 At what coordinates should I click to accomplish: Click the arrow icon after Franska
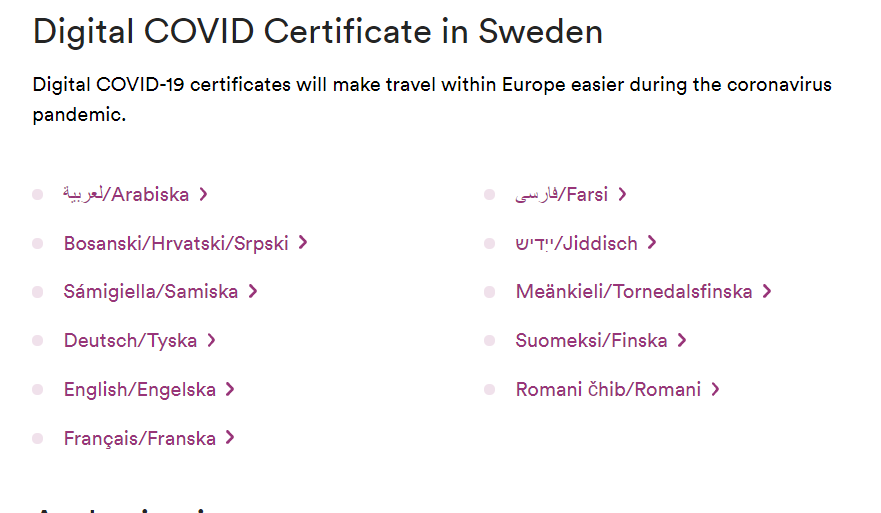tap(230, 439)
